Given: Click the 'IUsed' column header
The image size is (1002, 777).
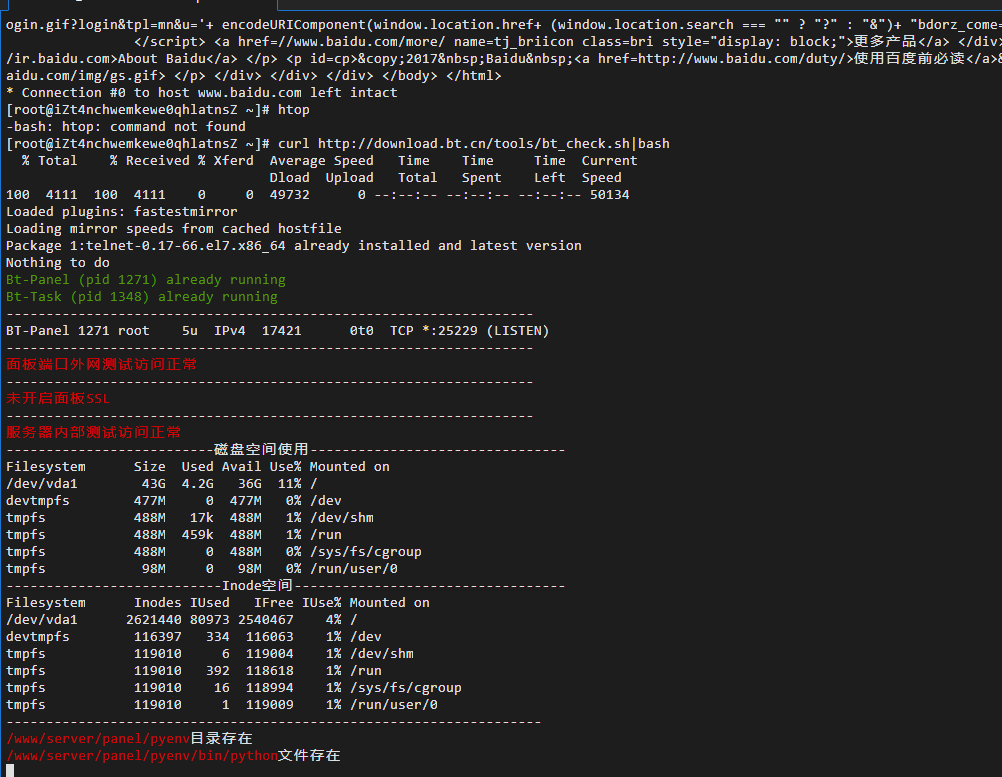Looking at the screenshot, I should click(x=210, y=603).
